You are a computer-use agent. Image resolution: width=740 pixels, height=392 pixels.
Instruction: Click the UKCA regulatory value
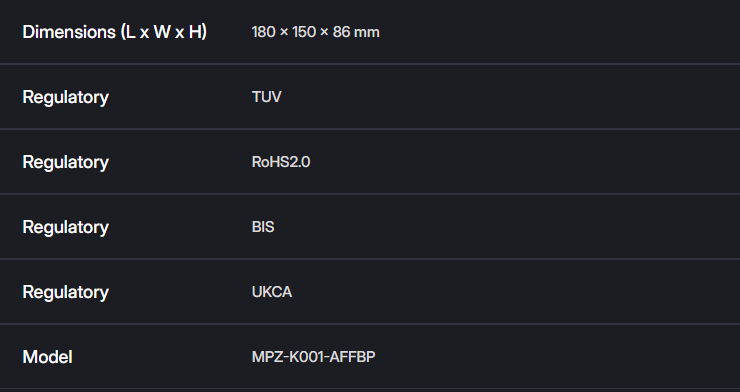coord(272,292)
